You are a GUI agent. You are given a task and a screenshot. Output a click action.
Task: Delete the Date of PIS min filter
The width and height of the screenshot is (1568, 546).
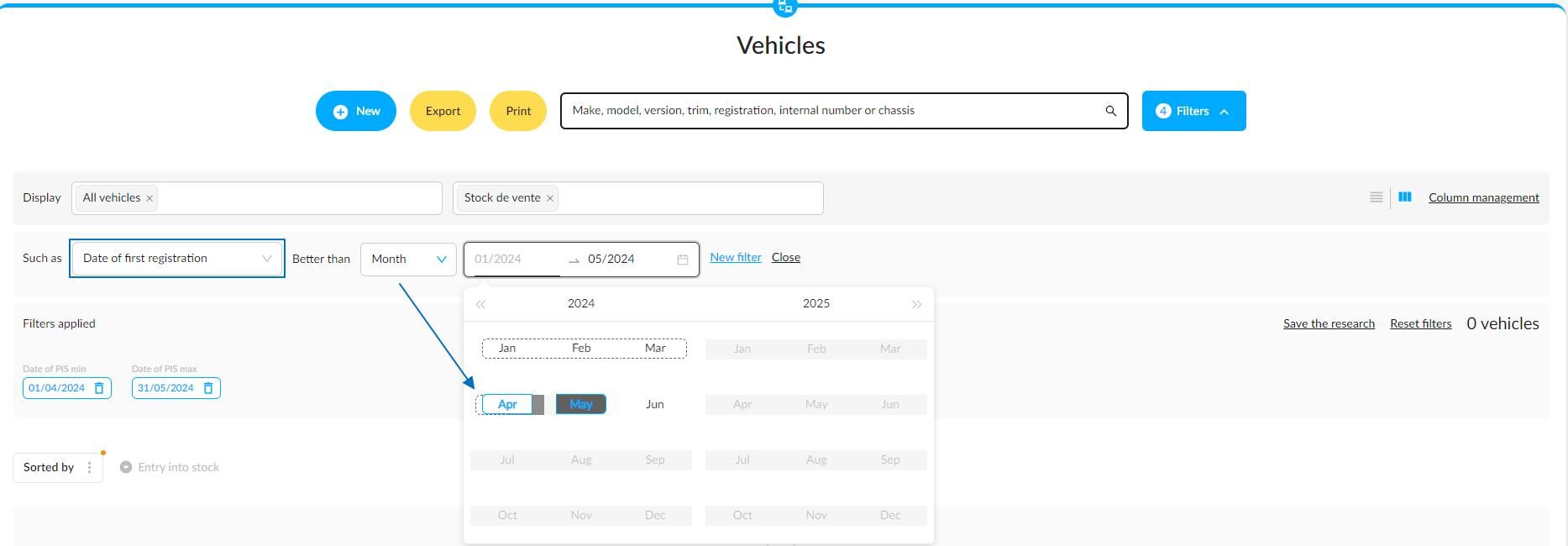(x=99, y=388)
